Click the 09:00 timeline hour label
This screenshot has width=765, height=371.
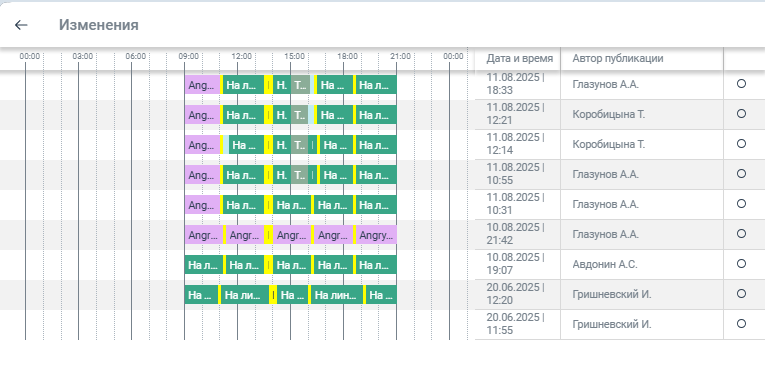(189, 56)
